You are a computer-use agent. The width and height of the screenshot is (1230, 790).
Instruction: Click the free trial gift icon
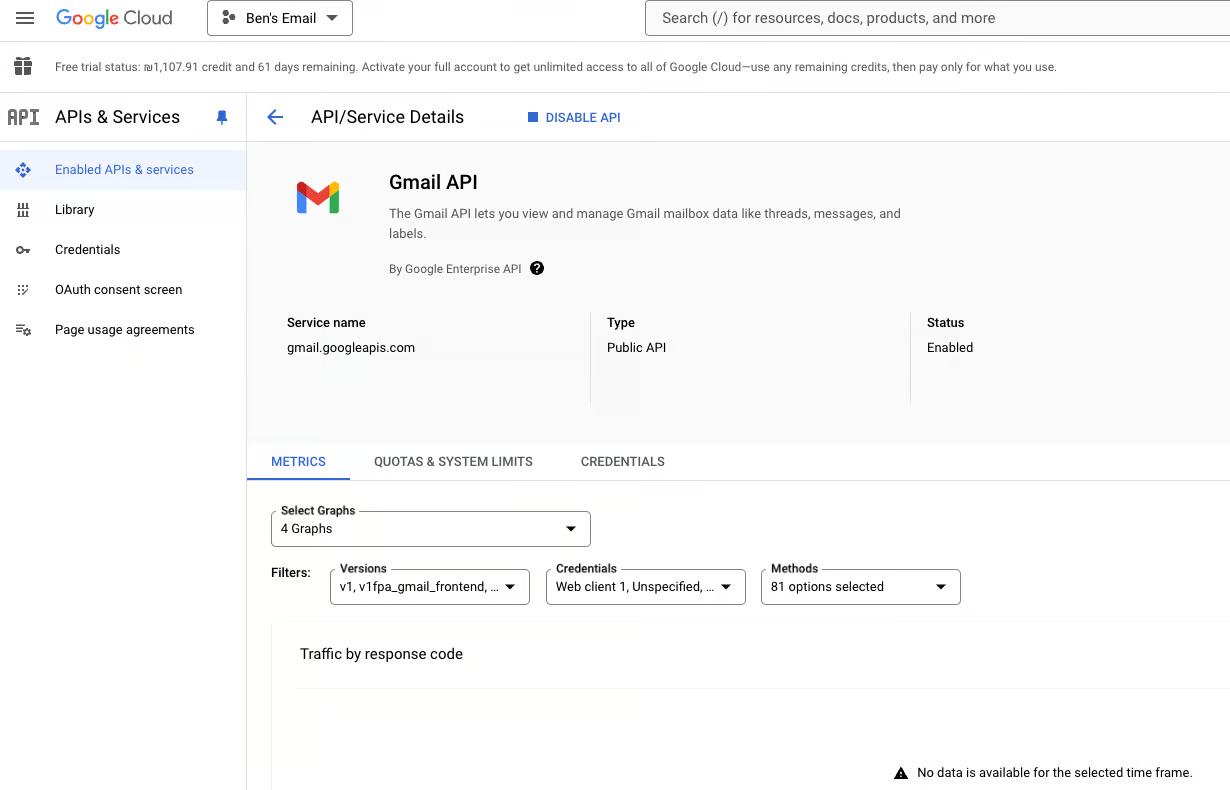point(22,66)
